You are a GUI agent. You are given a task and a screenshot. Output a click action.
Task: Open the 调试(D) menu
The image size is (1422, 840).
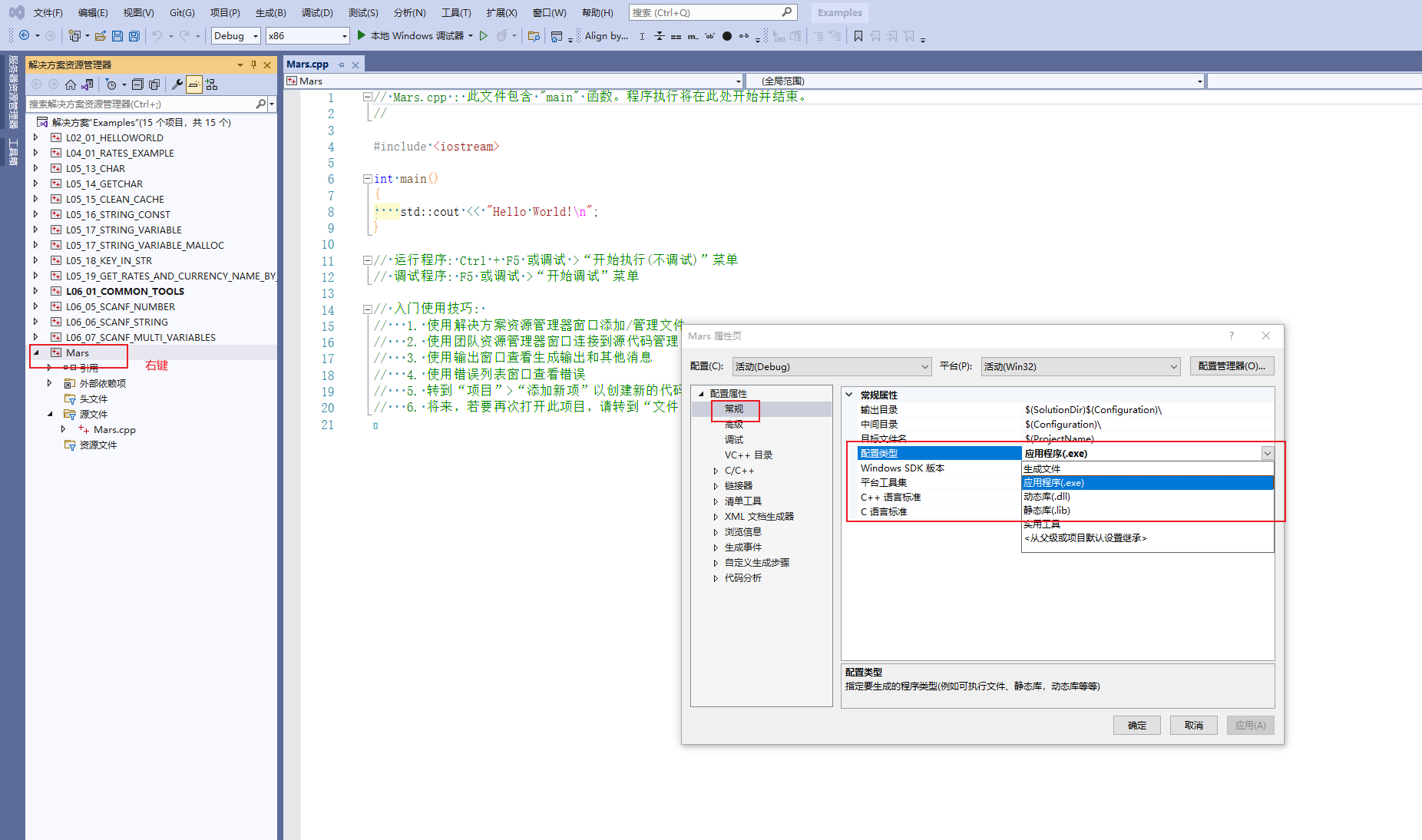[x=317, y=12]
